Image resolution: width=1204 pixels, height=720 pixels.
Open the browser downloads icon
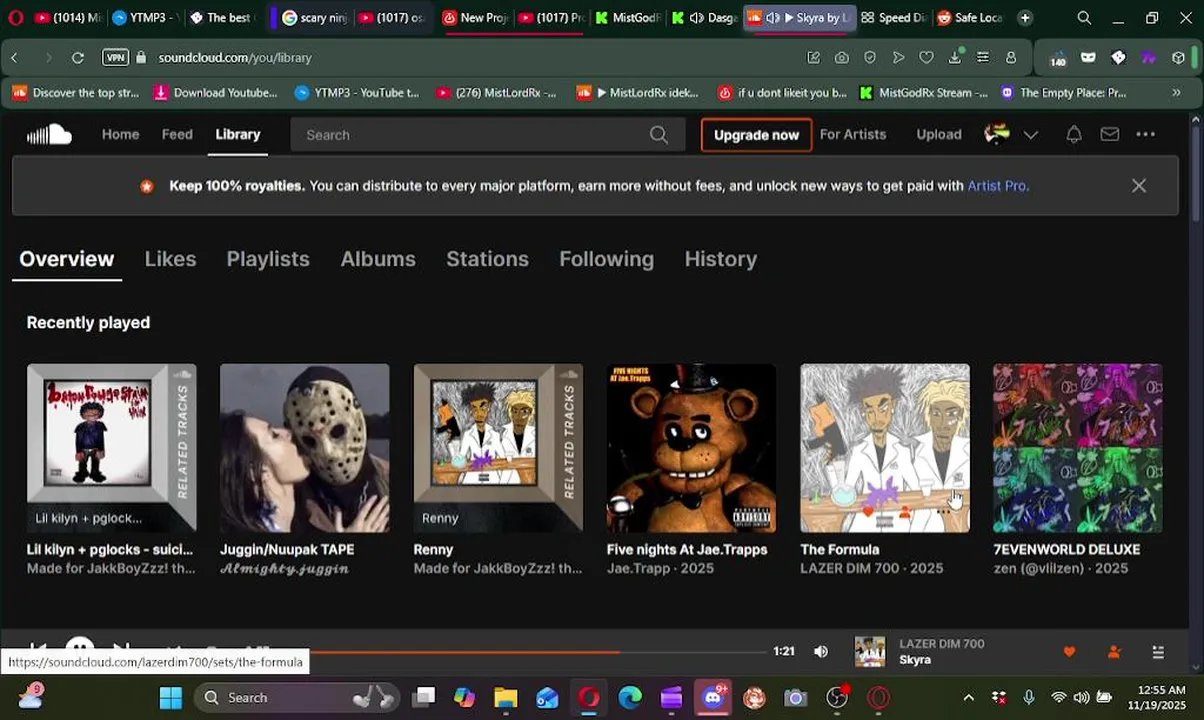tap(955, 58)
